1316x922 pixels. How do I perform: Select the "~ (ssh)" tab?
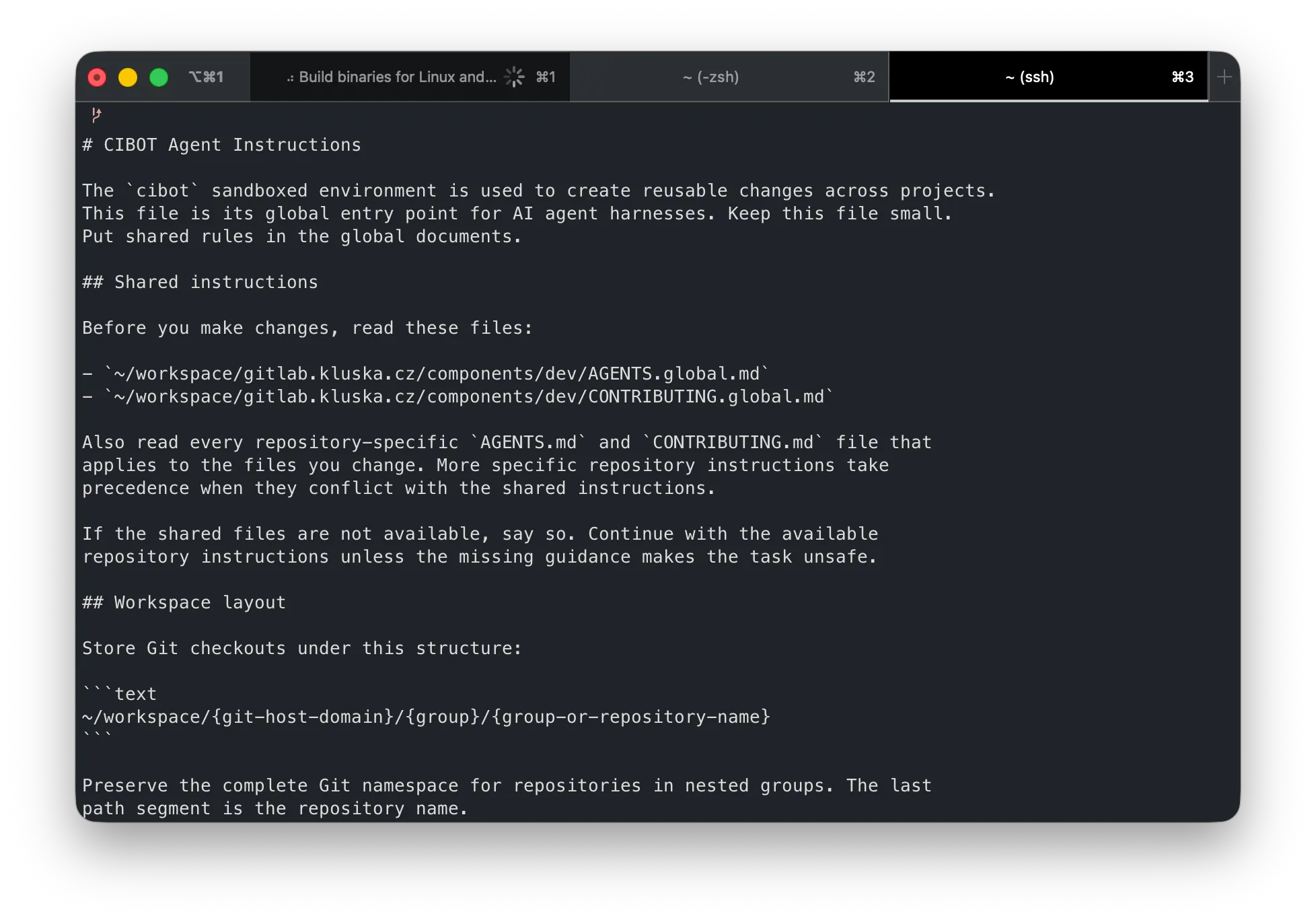click(1048, 77)
